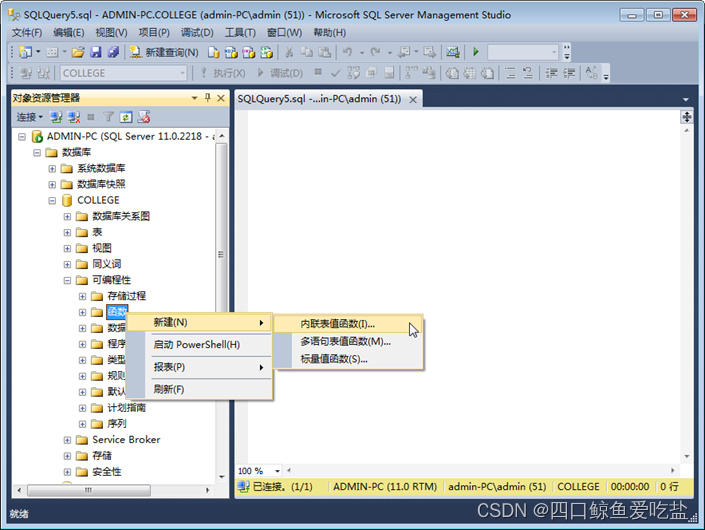Screen dimensions: 705x530
Task: Click the Disconnect icon in Object Explorer
Action: click(x=74, y=117)
